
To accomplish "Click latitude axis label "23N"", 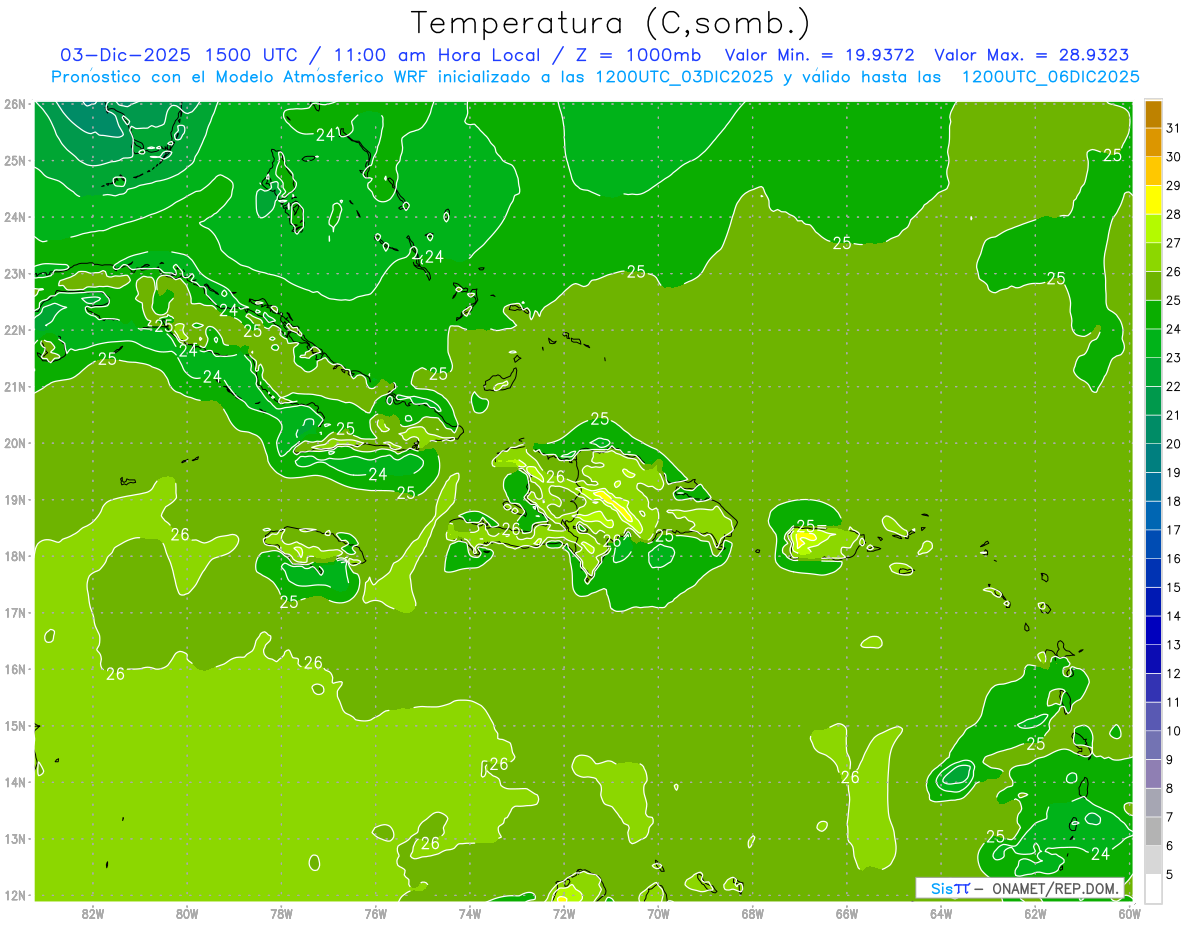I will coord(14,273).
